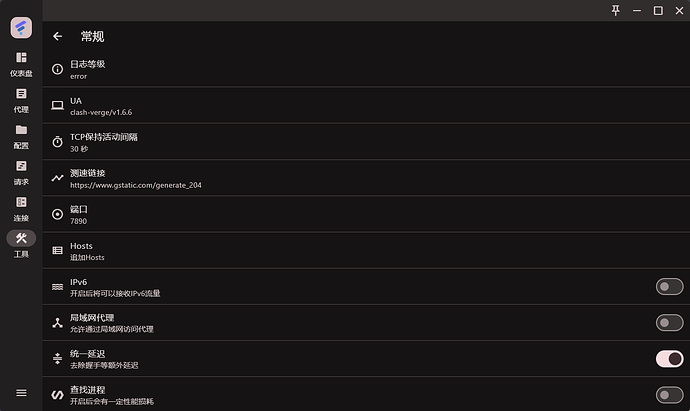
Task: Disable the 统一延迟 toggle
Action: (669, 358)
